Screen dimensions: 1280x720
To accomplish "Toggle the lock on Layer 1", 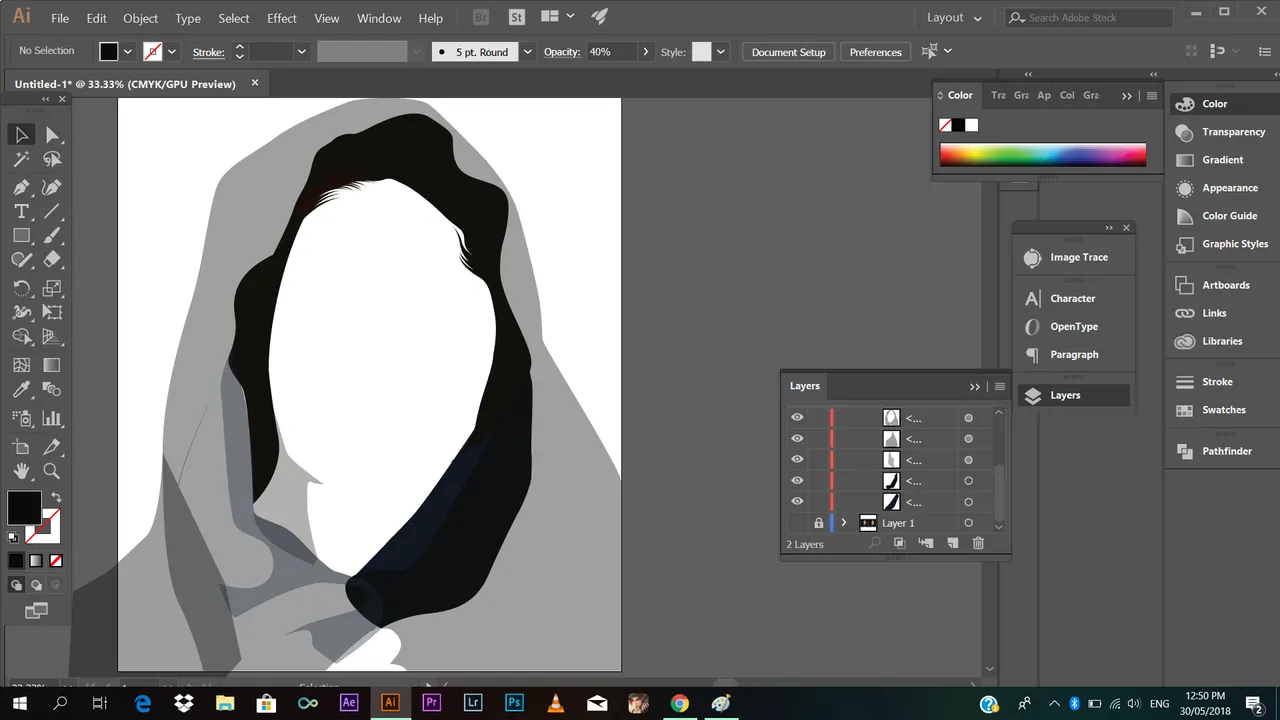I will 818,523.
